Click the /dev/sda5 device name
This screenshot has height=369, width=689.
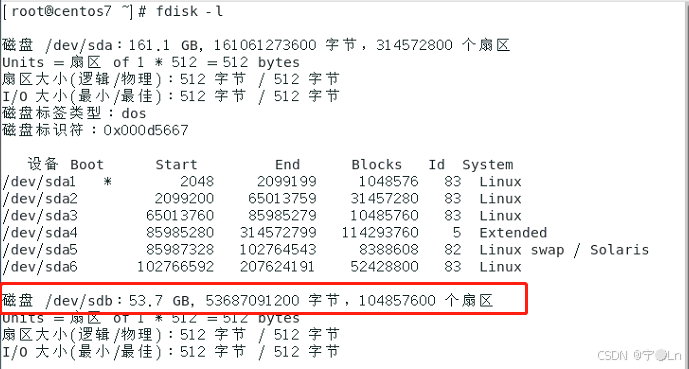(x=40, y=250)
